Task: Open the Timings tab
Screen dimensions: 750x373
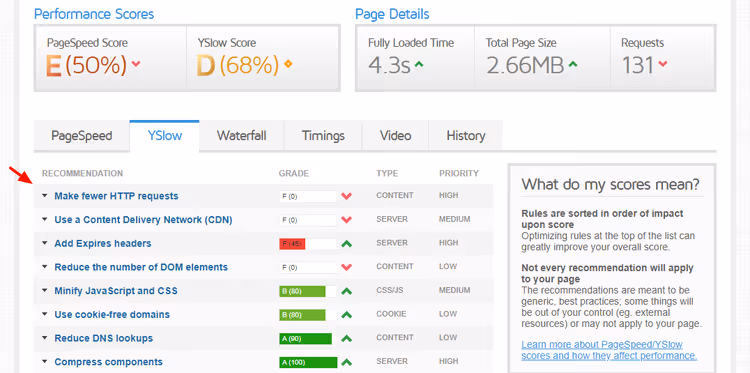Action: [323, 136]
